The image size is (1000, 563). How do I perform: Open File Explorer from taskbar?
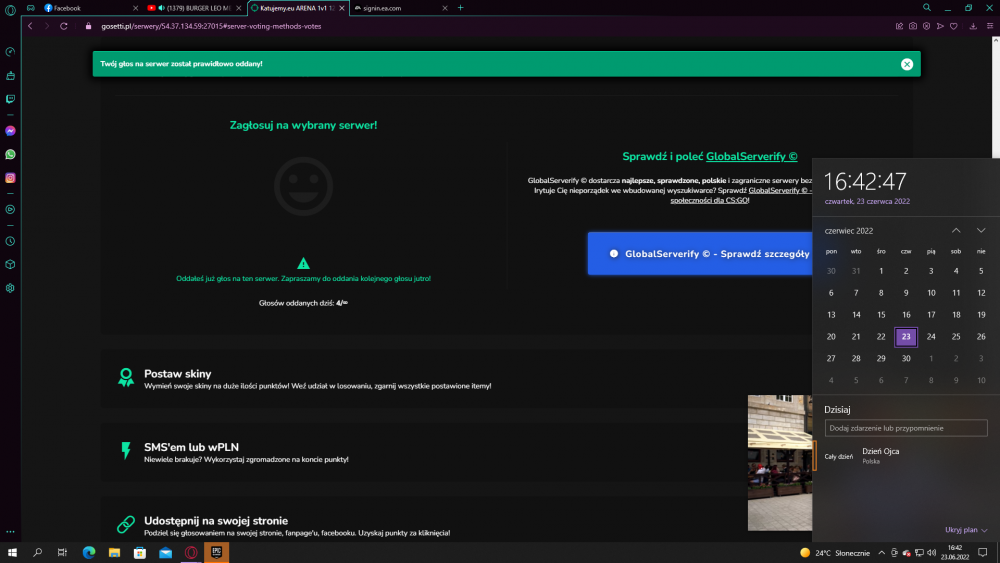pos(114,553)
